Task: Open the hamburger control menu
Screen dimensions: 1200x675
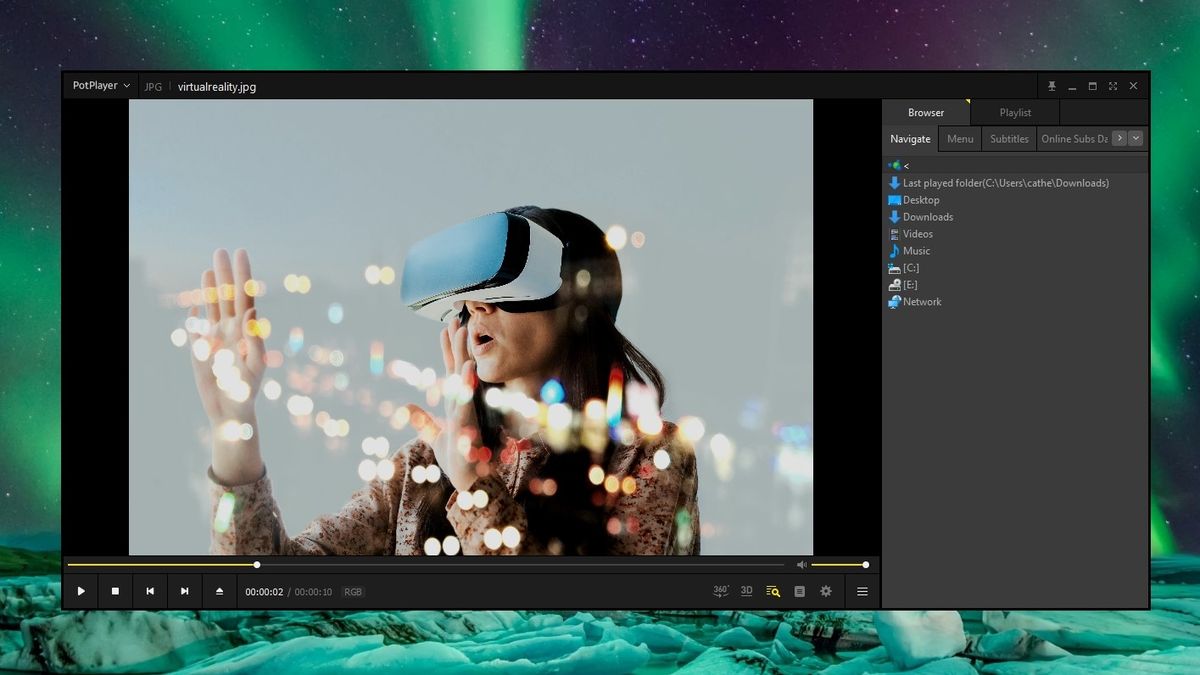Action: (861, 591)
